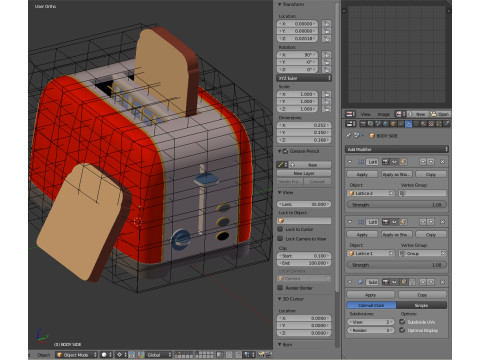Toggle the Grease Pencil checkbox
This screenshot has width=480, height=360.
[285, 151]
